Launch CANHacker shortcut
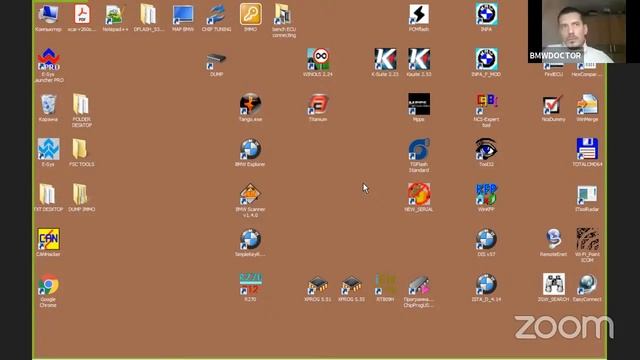The image size is (640, 360). [48, 239]
